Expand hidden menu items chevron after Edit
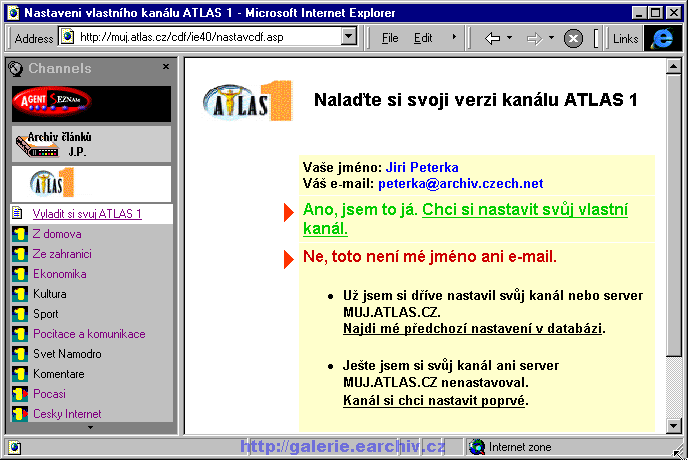This screenshot has width=688, height=460. click(x=454, y=37)
